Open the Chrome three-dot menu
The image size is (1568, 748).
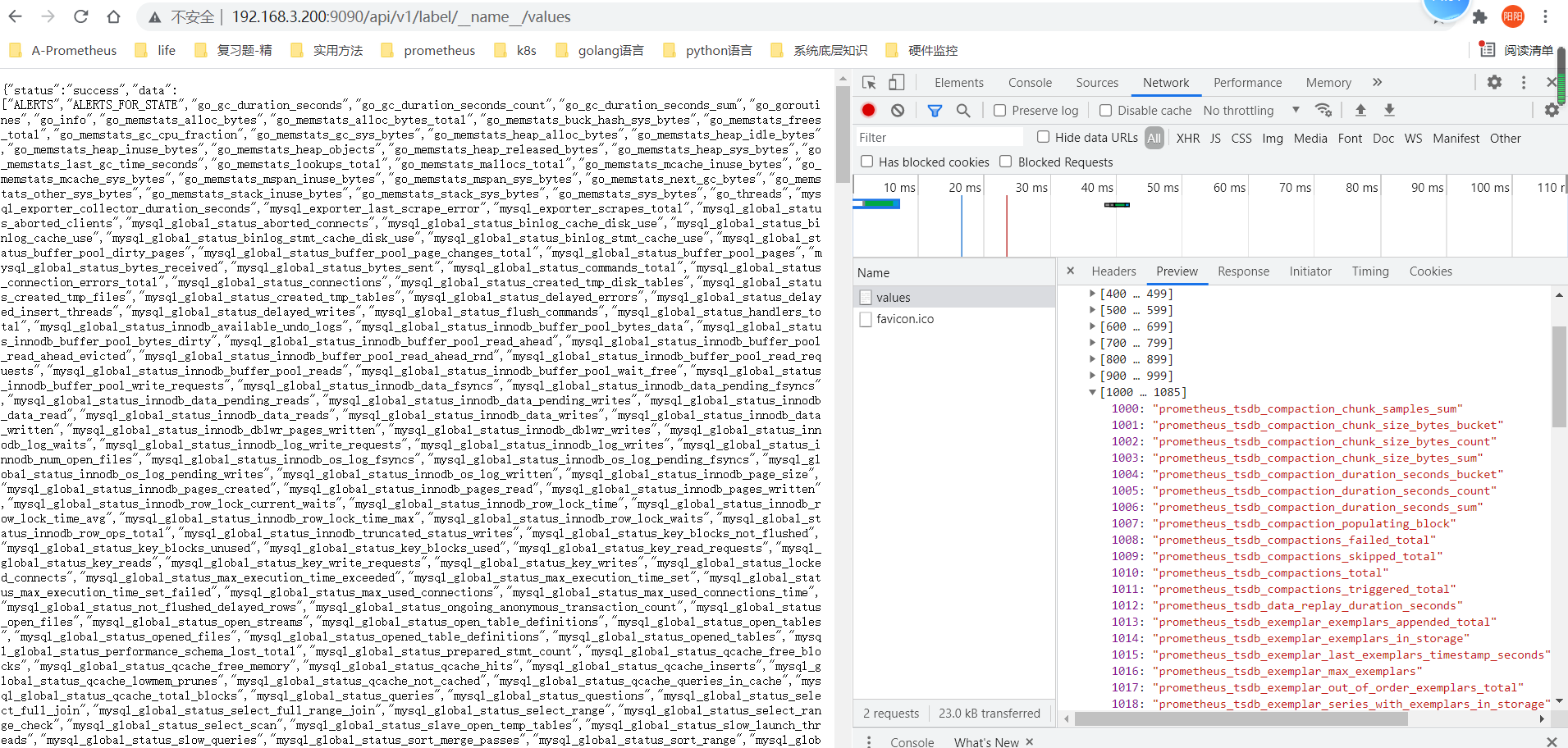pos(1545,16)
